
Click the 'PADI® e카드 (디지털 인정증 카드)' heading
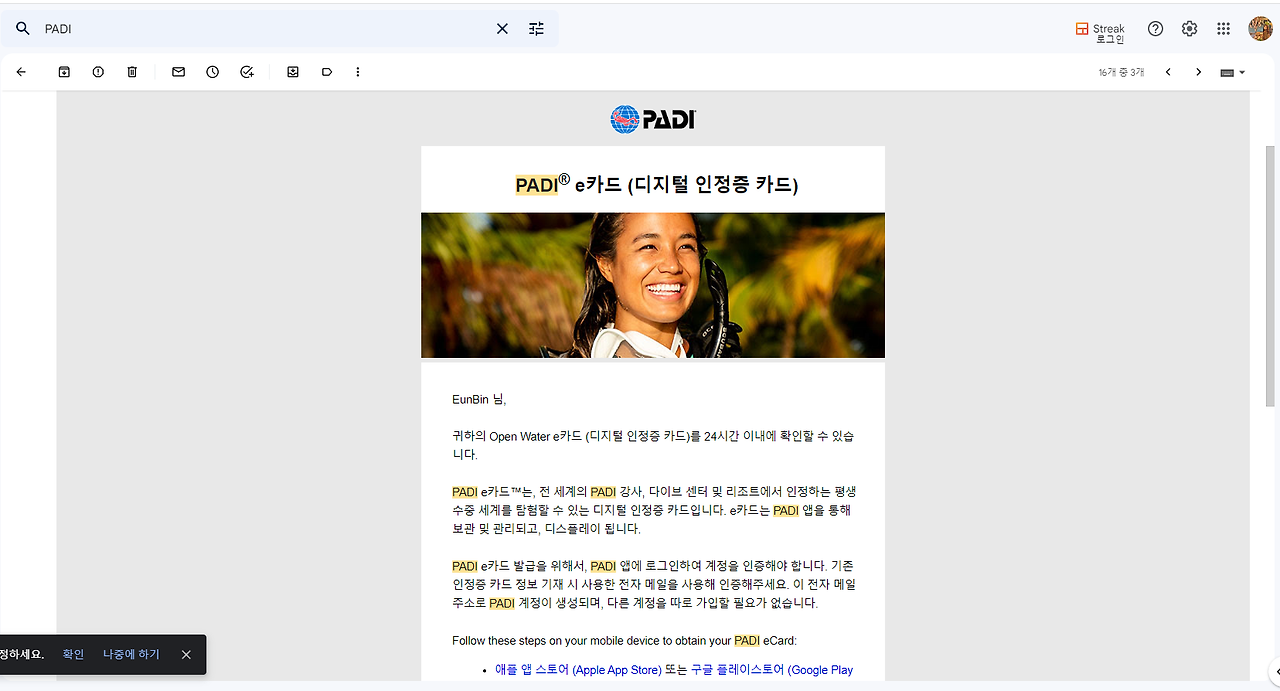click(x=657, y=184)
